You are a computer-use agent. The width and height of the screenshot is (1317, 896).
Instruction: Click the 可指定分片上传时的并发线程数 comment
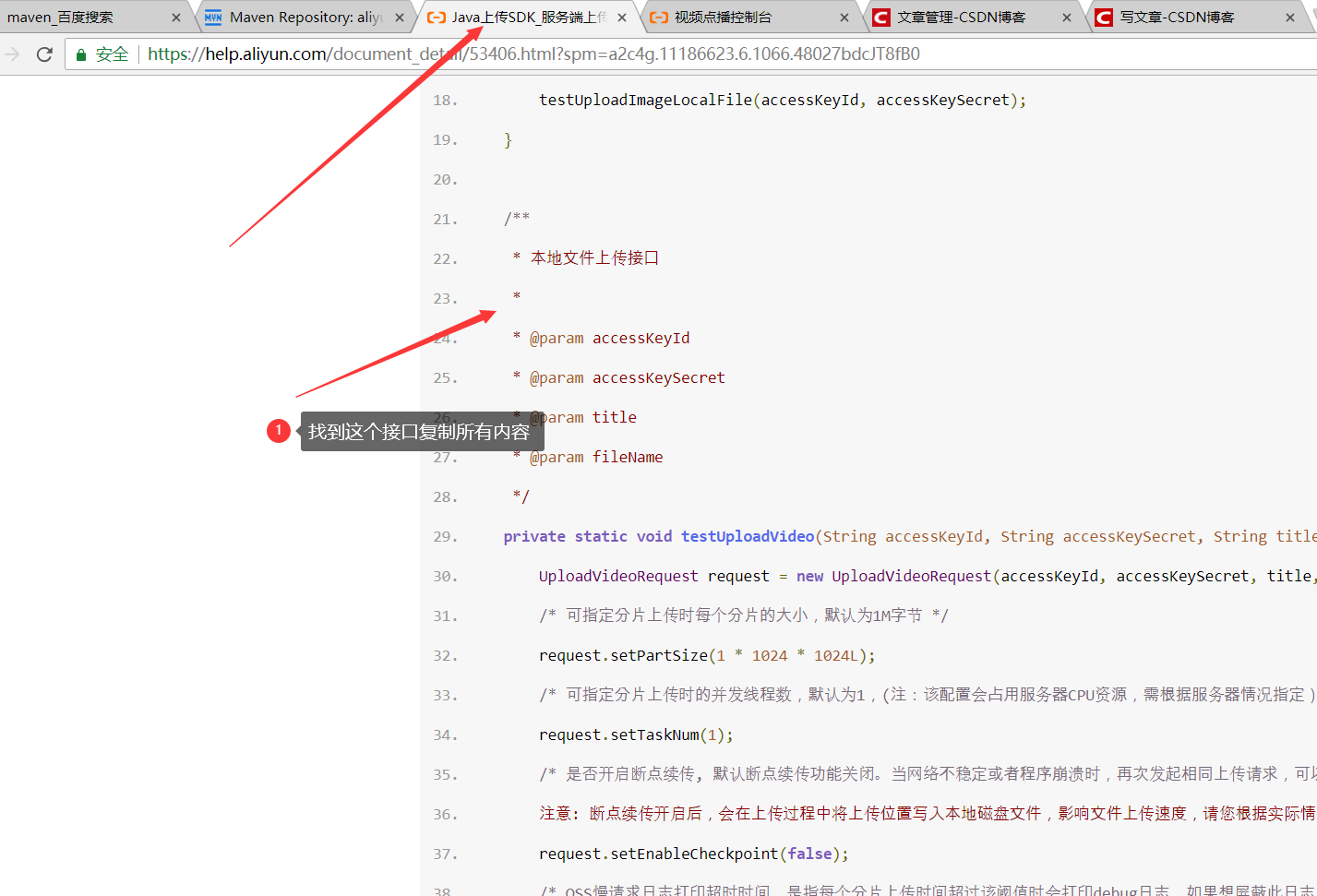point(928,696)
